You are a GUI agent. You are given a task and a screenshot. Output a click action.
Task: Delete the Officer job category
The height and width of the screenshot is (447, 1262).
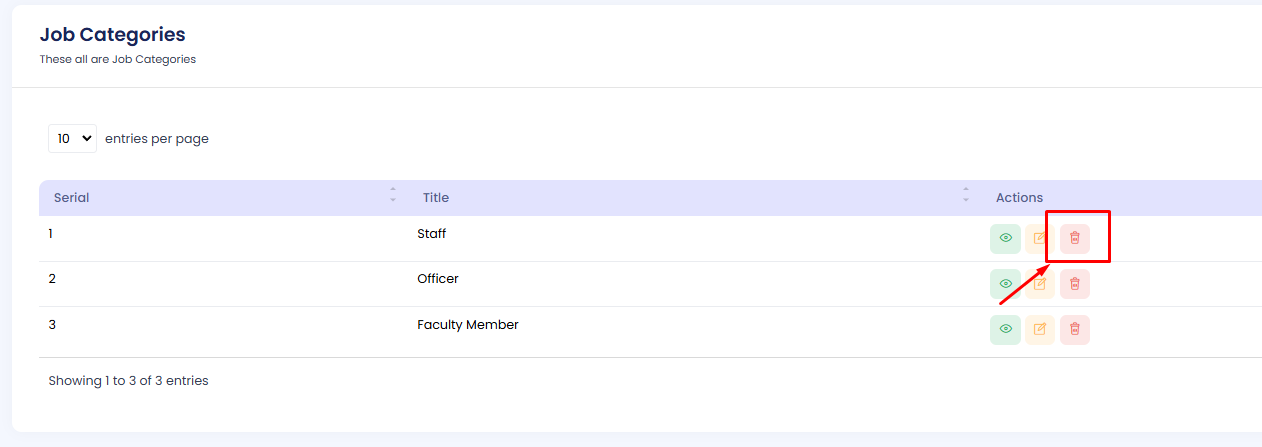(1075, 284)
